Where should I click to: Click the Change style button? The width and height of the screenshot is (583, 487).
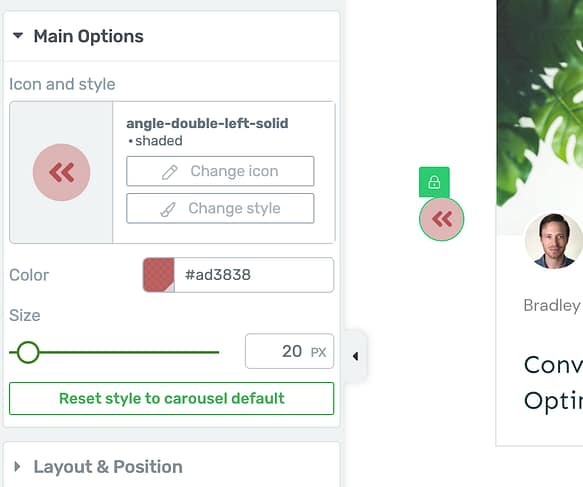(220, 208)
